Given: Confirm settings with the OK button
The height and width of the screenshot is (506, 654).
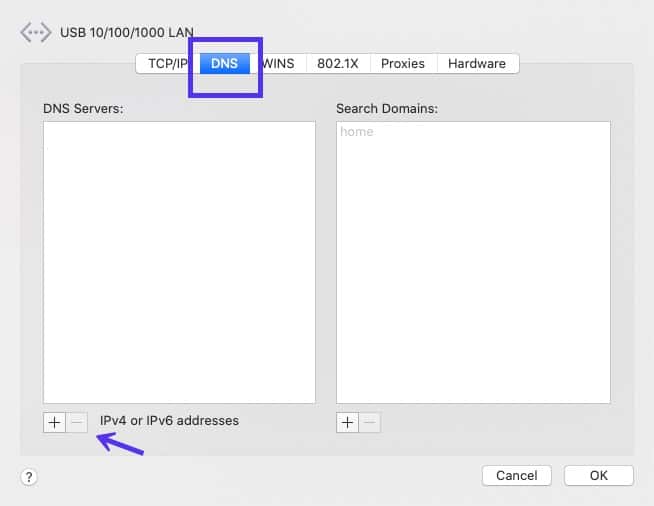Looking at the screenshot, I should (x=598, y=475).
